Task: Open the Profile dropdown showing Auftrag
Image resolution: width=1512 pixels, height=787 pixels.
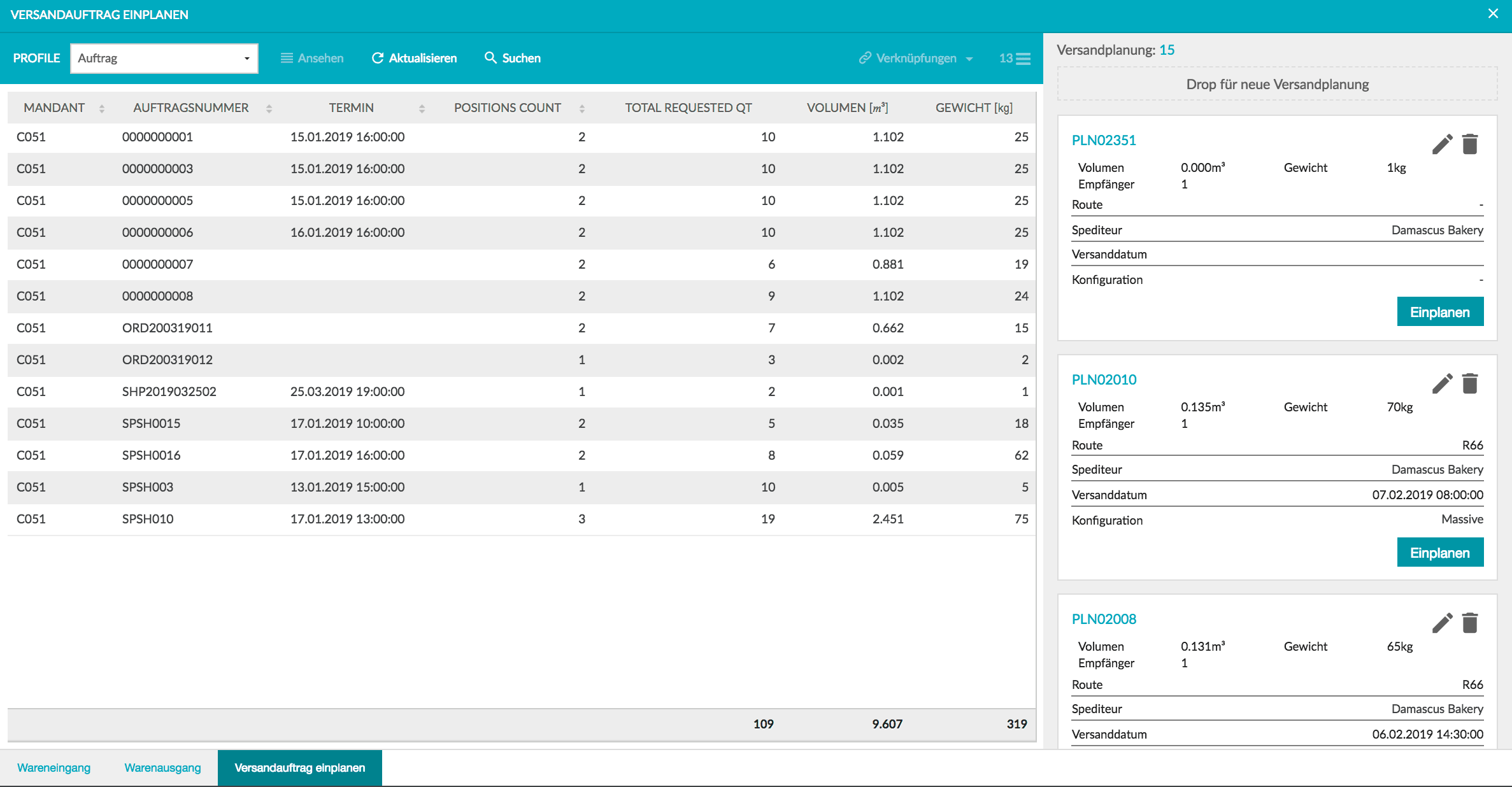Action: point(164,58)
